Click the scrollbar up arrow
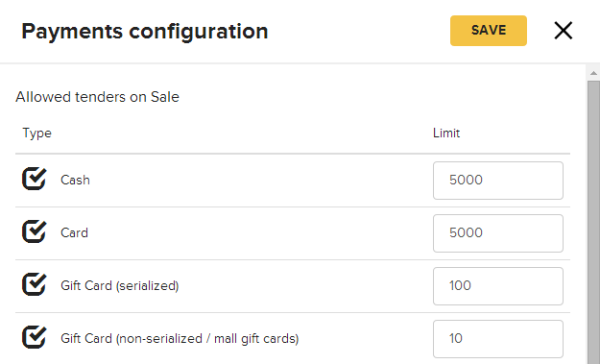The height and width of the screenshot is (364, 600). [x=593, y=73]
